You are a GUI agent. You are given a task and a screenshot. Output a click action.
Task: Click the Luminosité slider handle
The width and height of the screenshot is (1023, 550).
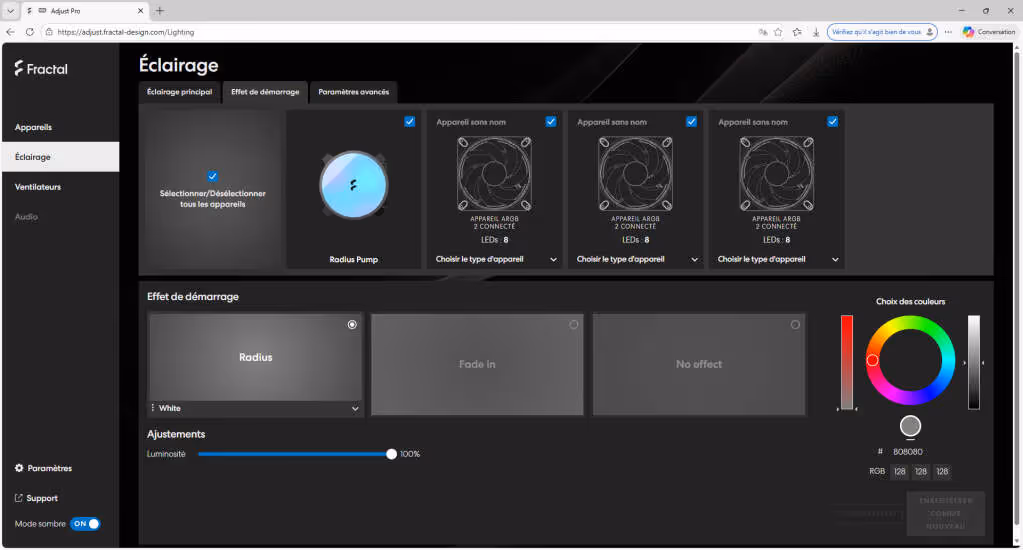pyautogui.click(x=391, y=454)
